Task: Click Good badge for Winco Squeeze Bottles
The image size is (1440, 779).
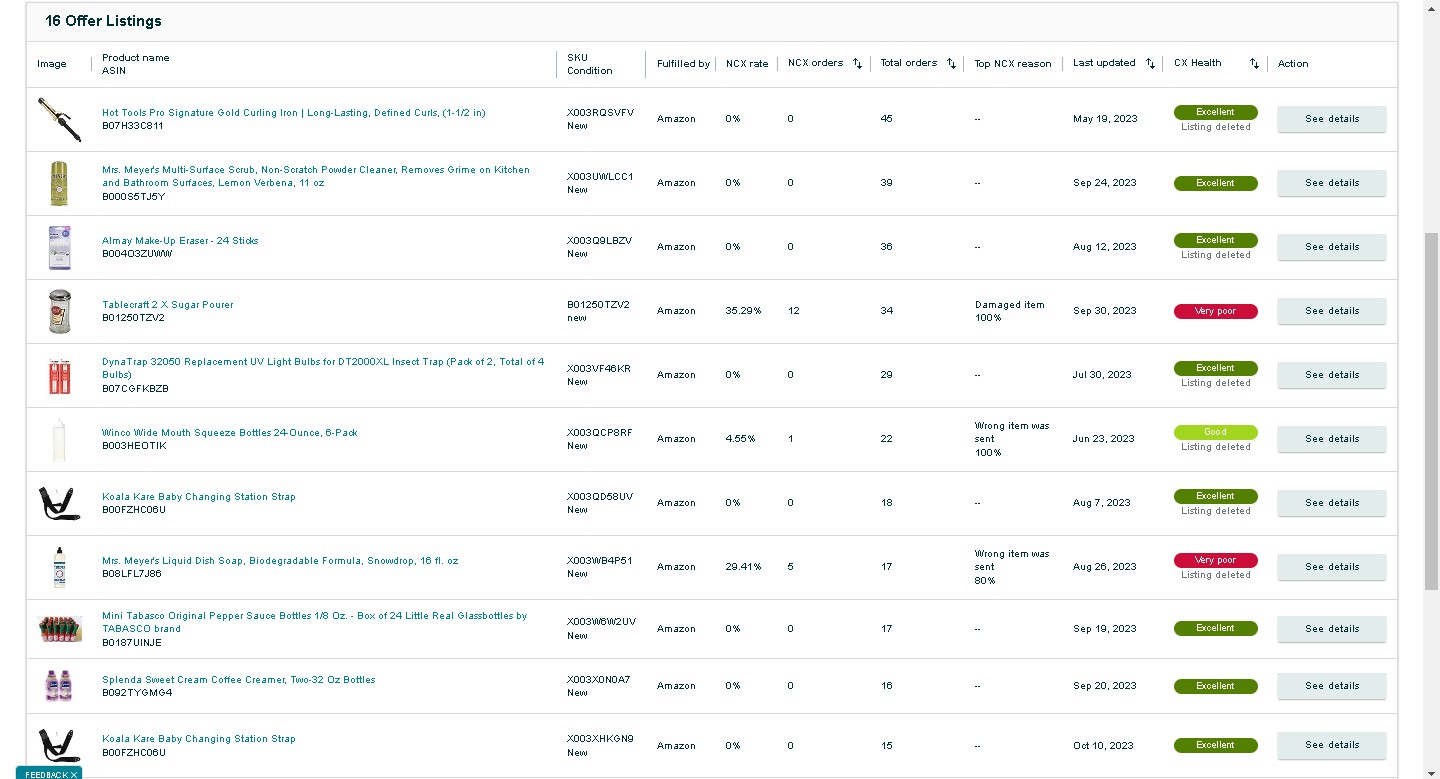Action: coord(1215,432)
